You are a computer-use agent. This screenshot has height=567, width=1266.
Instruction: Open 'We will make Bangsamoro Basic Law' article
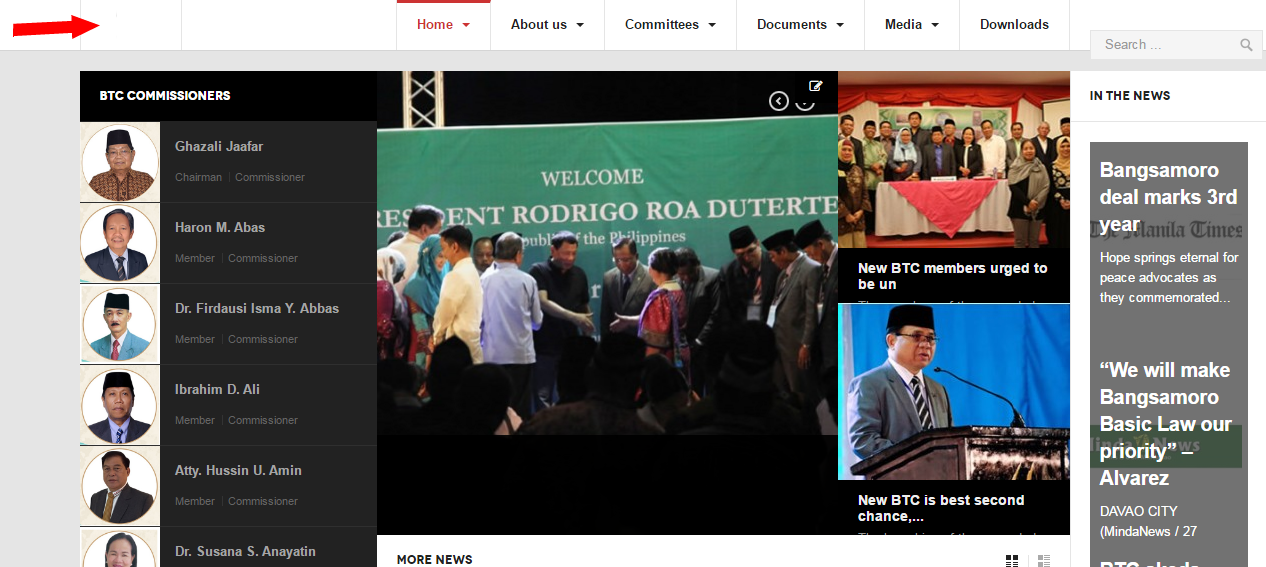click(1166, 424)
